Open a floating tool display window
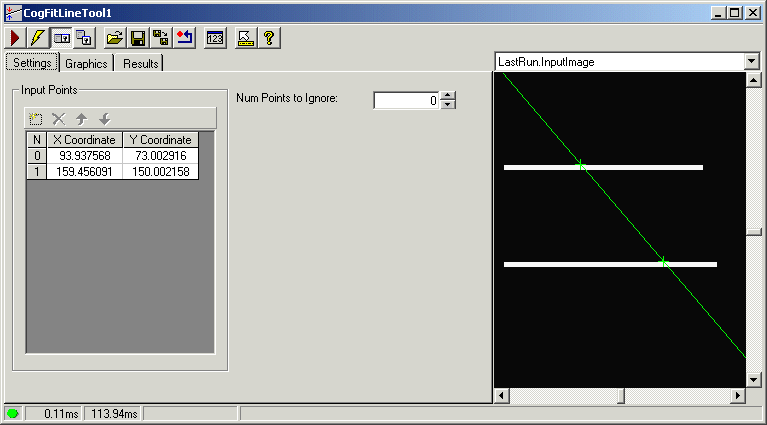 pyautogui.click(x=85, y=38)
